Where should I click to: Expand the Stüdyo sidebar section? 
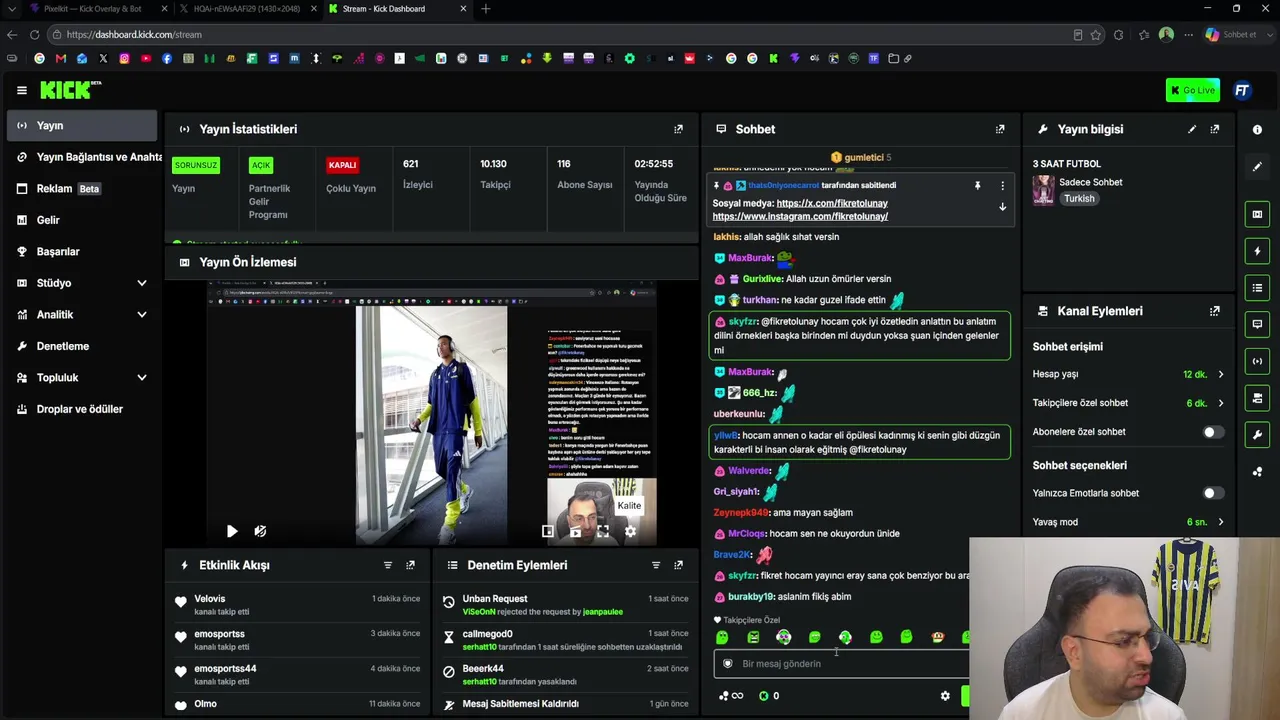[x=82, y=283]
